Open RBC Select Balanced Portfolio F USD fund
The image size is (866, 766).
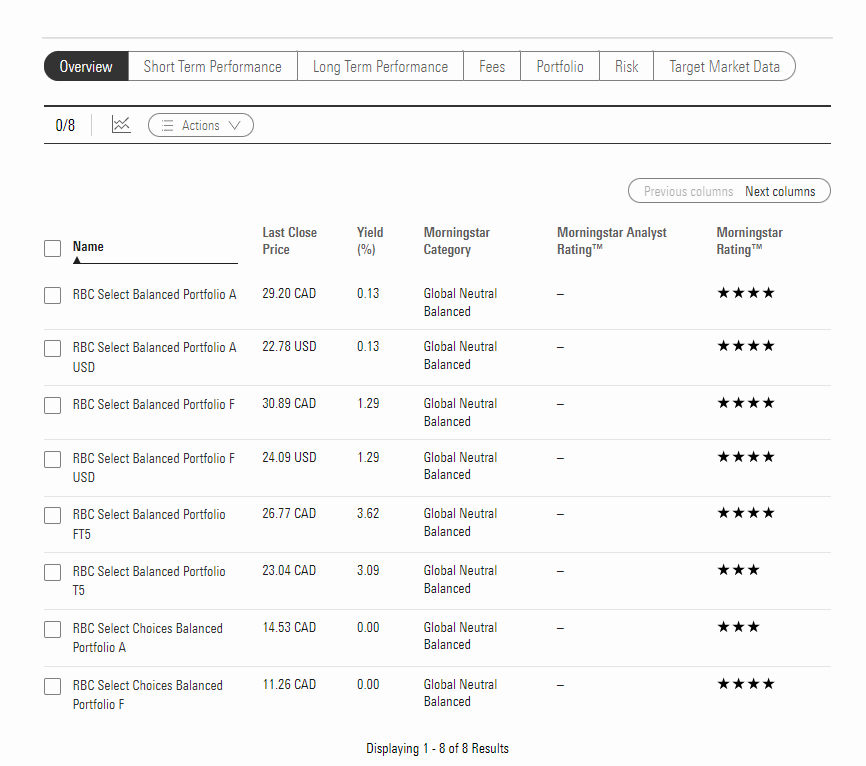154,467
